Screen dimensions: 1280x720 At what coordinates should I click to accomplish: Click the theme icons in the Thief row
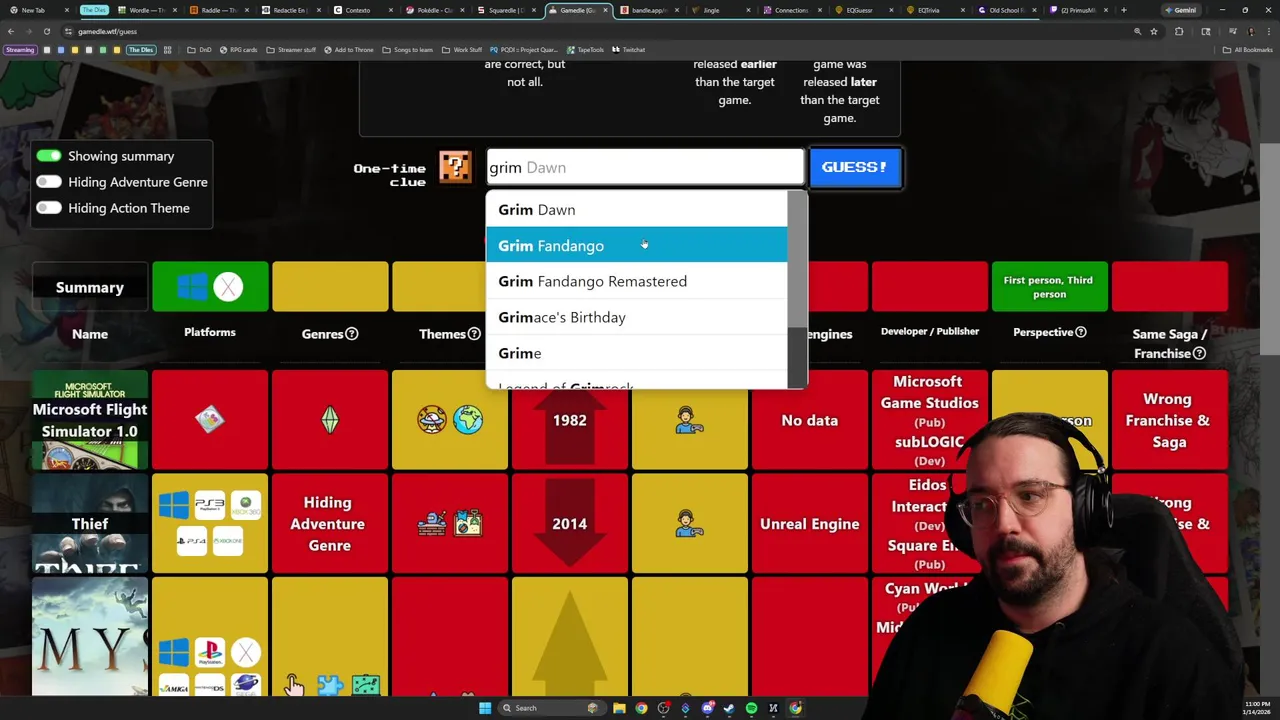click(x=450, y=523)
